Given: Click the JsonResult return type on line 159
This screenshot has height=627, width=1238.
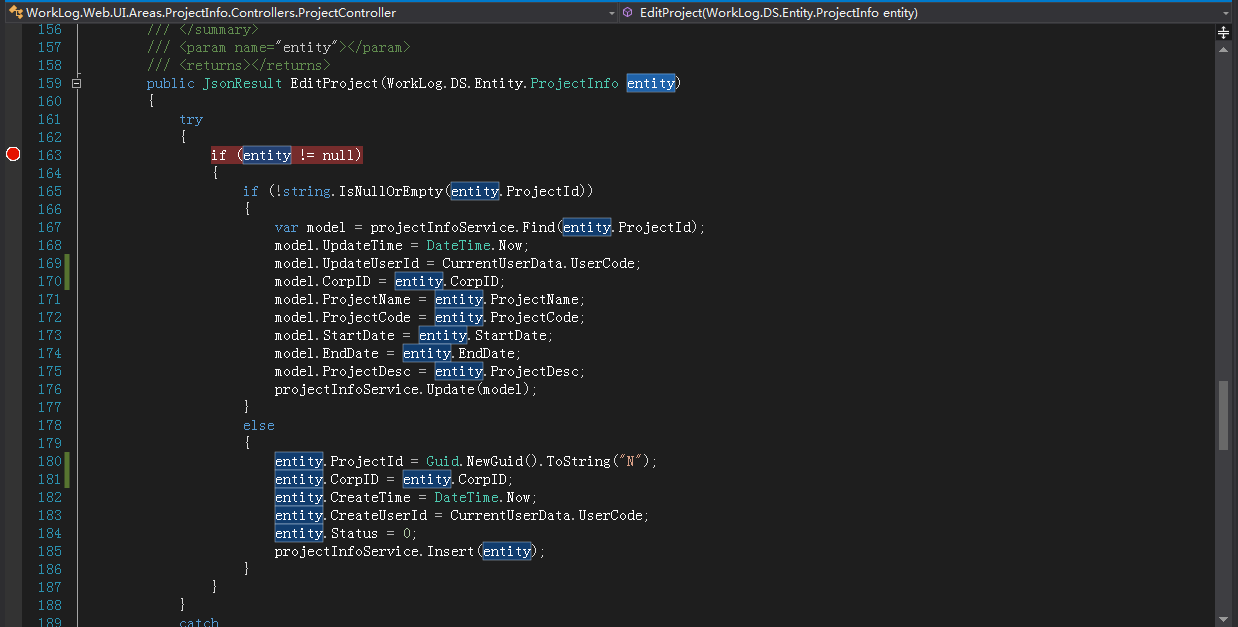Looking at the screenshot, I should click(x=242, y=83).
